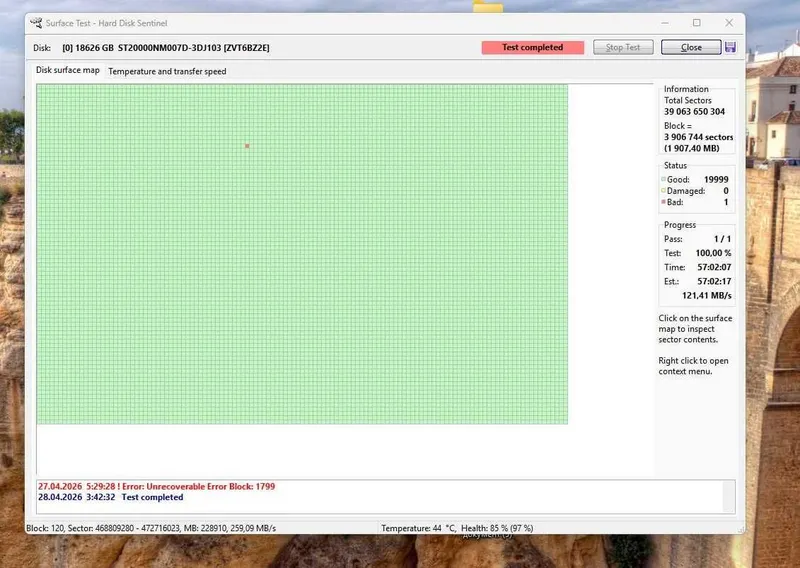Click the Est. value 57:02:17
This screenshot has height=568, width=800.
714,282
